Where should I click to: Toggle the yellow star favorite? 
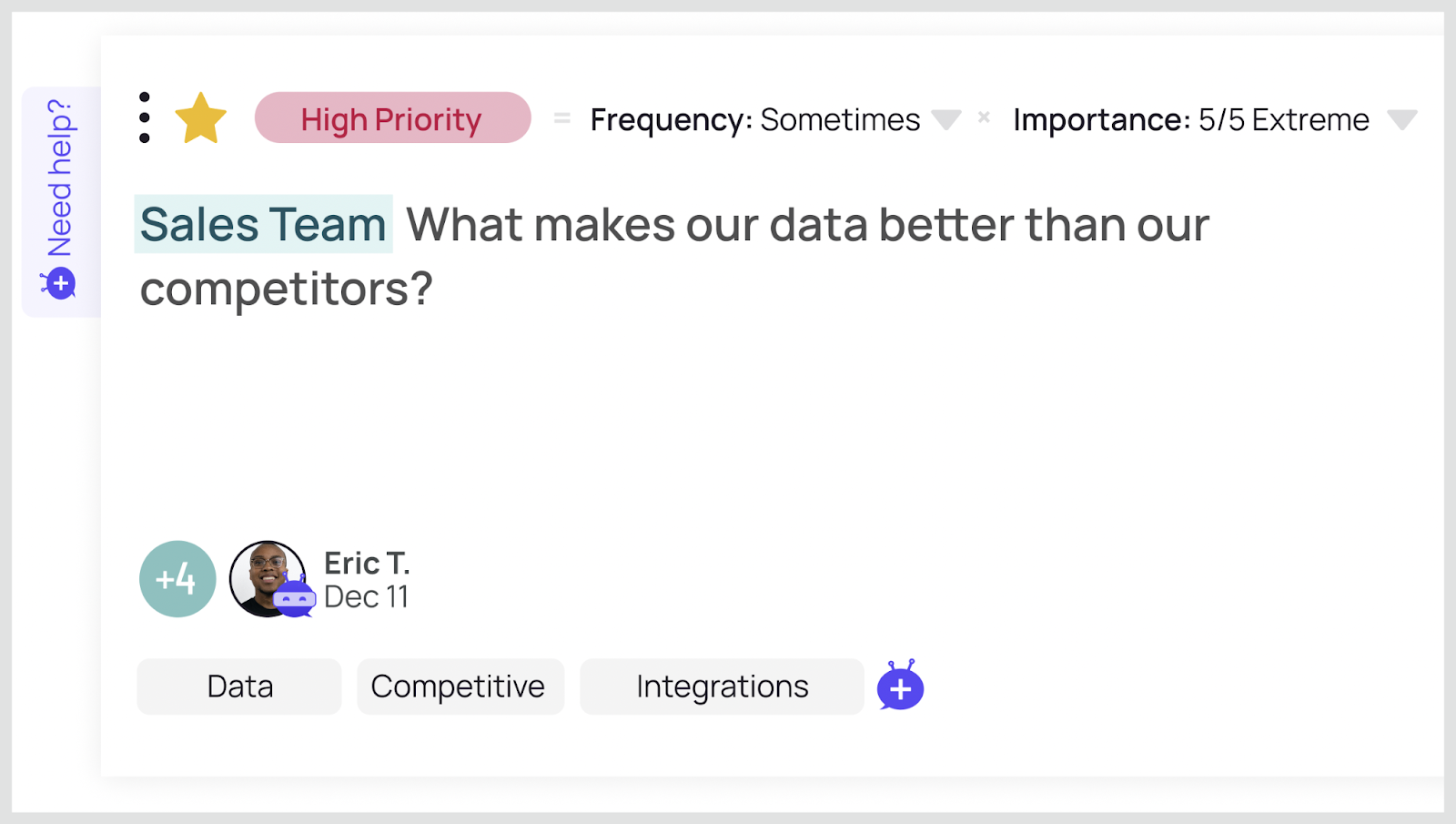coord(200,118)
